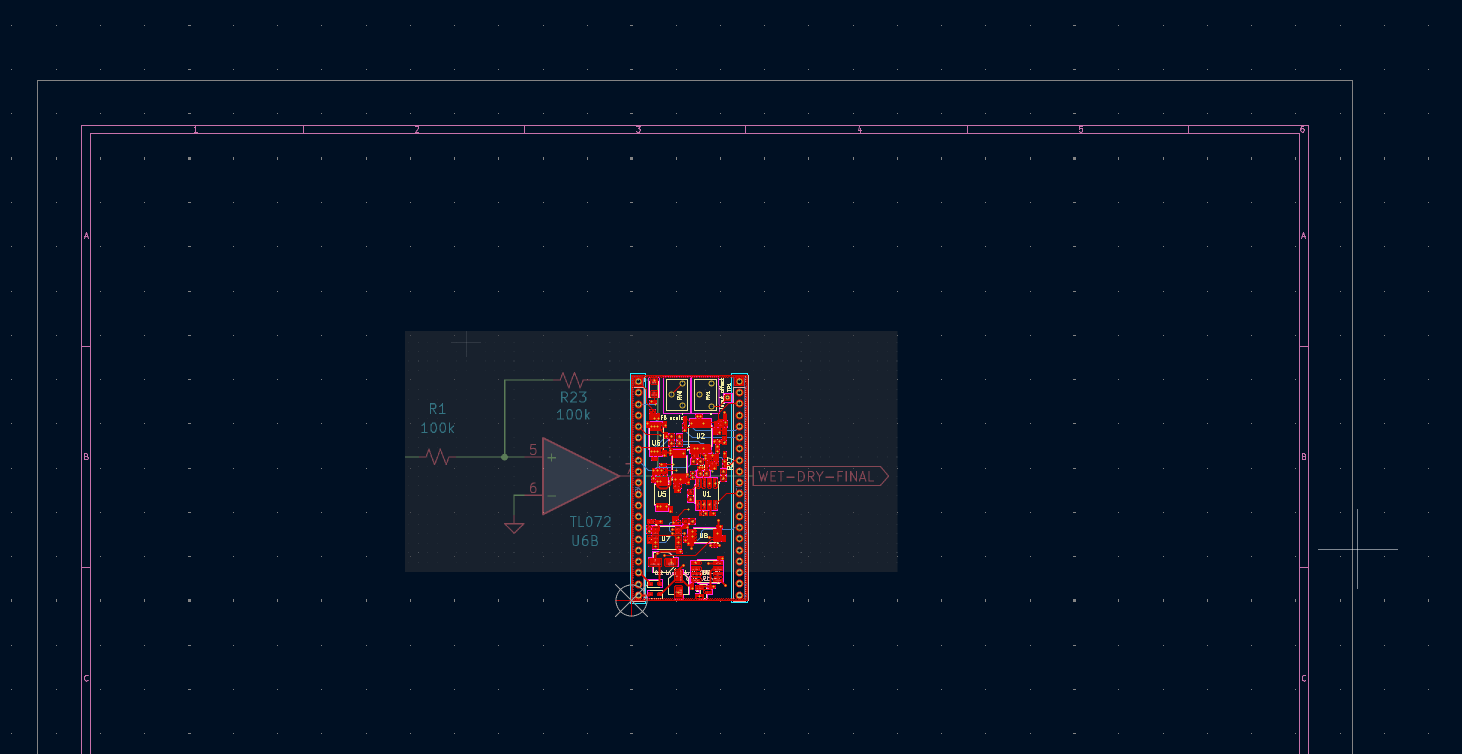1462x754 pixels.
Task: Select the TL072 value text
Action: click(590, 522)
